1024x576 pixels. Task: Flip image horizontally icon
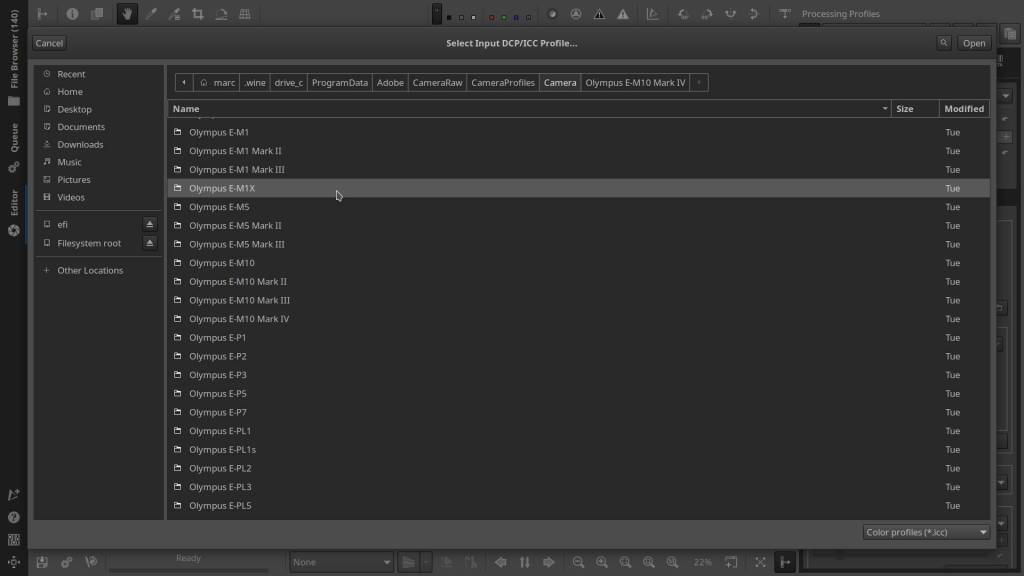click(x=730, y=14)
